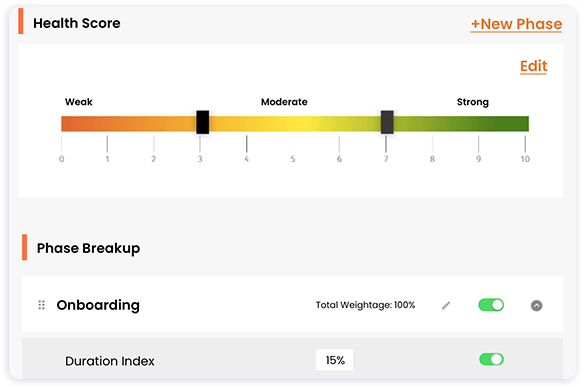Click the scale tick labeled 10

(x=525, y=159)
